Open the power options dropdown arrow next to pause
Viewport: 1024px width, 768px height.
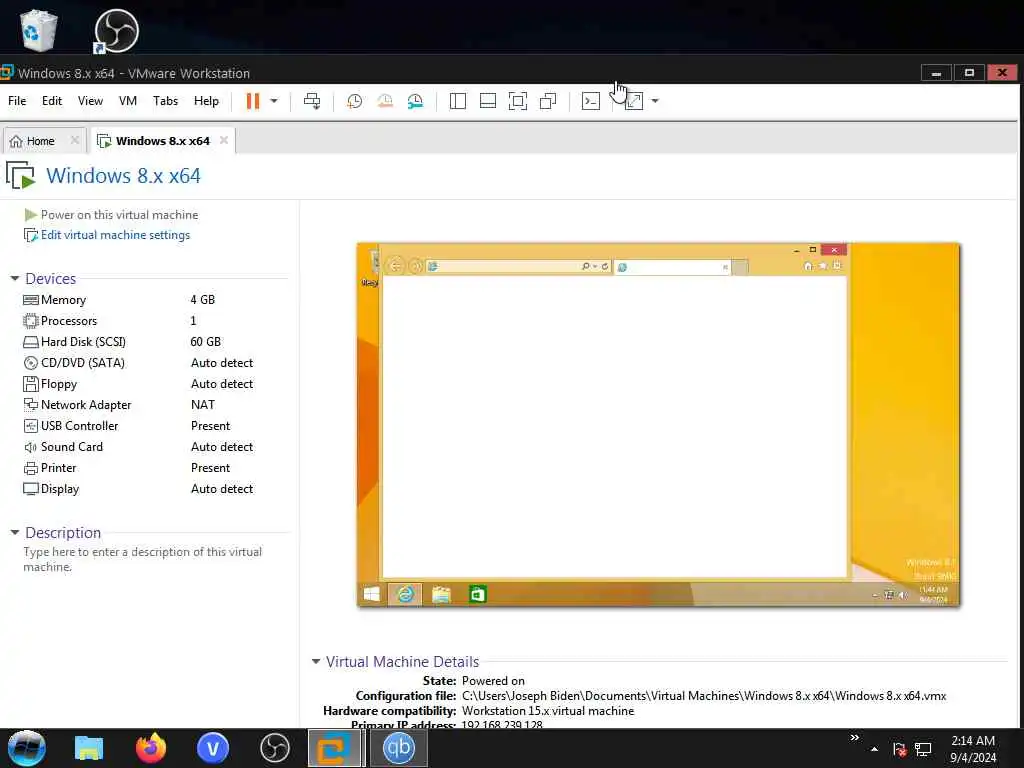coord(274,101)
